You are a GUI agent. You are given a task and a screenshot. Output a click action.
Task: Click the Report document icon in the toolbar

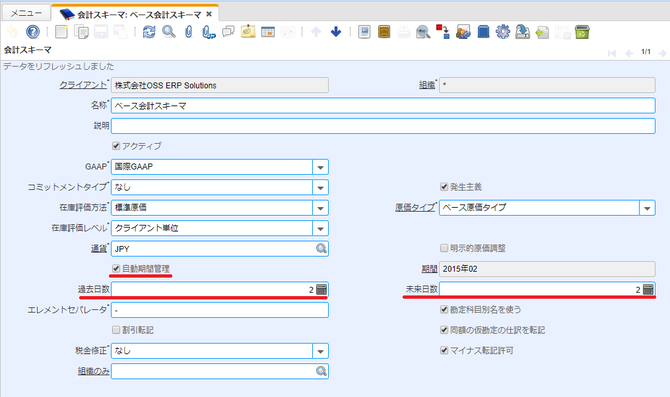click(364, 32)
